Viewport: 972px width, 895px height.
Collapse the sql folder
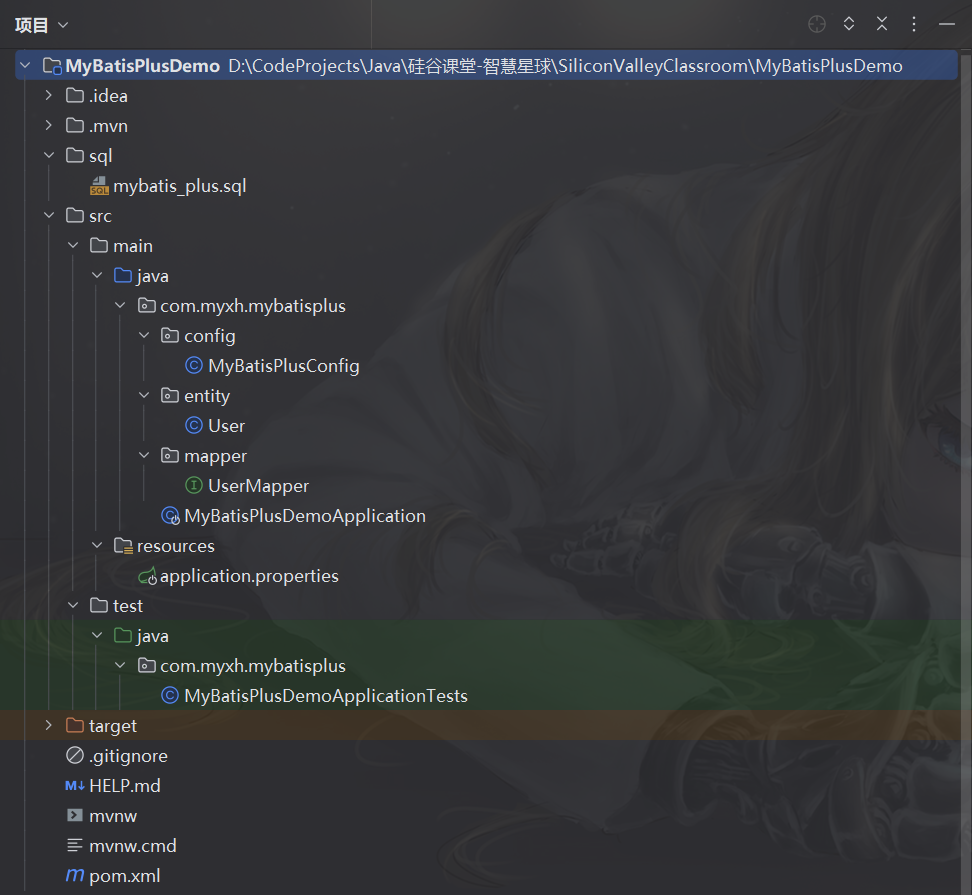tap(49, 155)
